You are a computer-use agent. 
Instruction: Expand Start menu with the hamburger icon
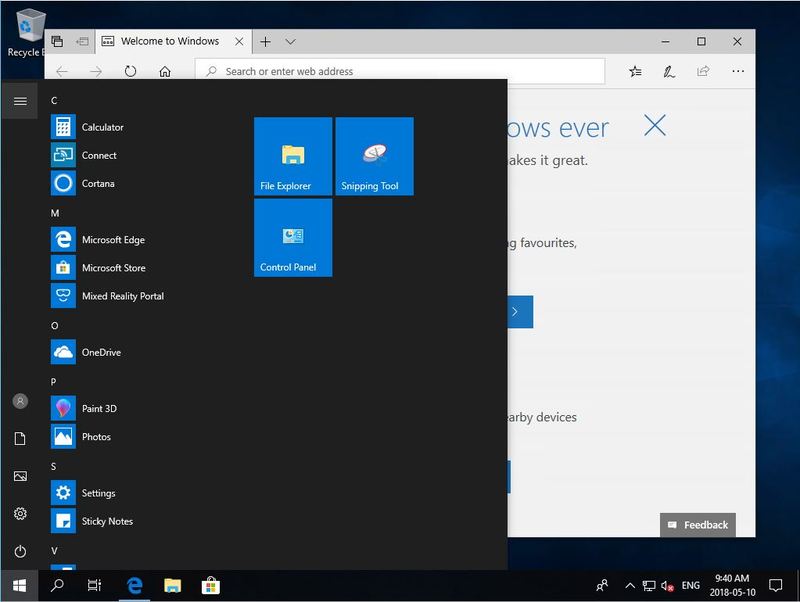tap(20, 100)
